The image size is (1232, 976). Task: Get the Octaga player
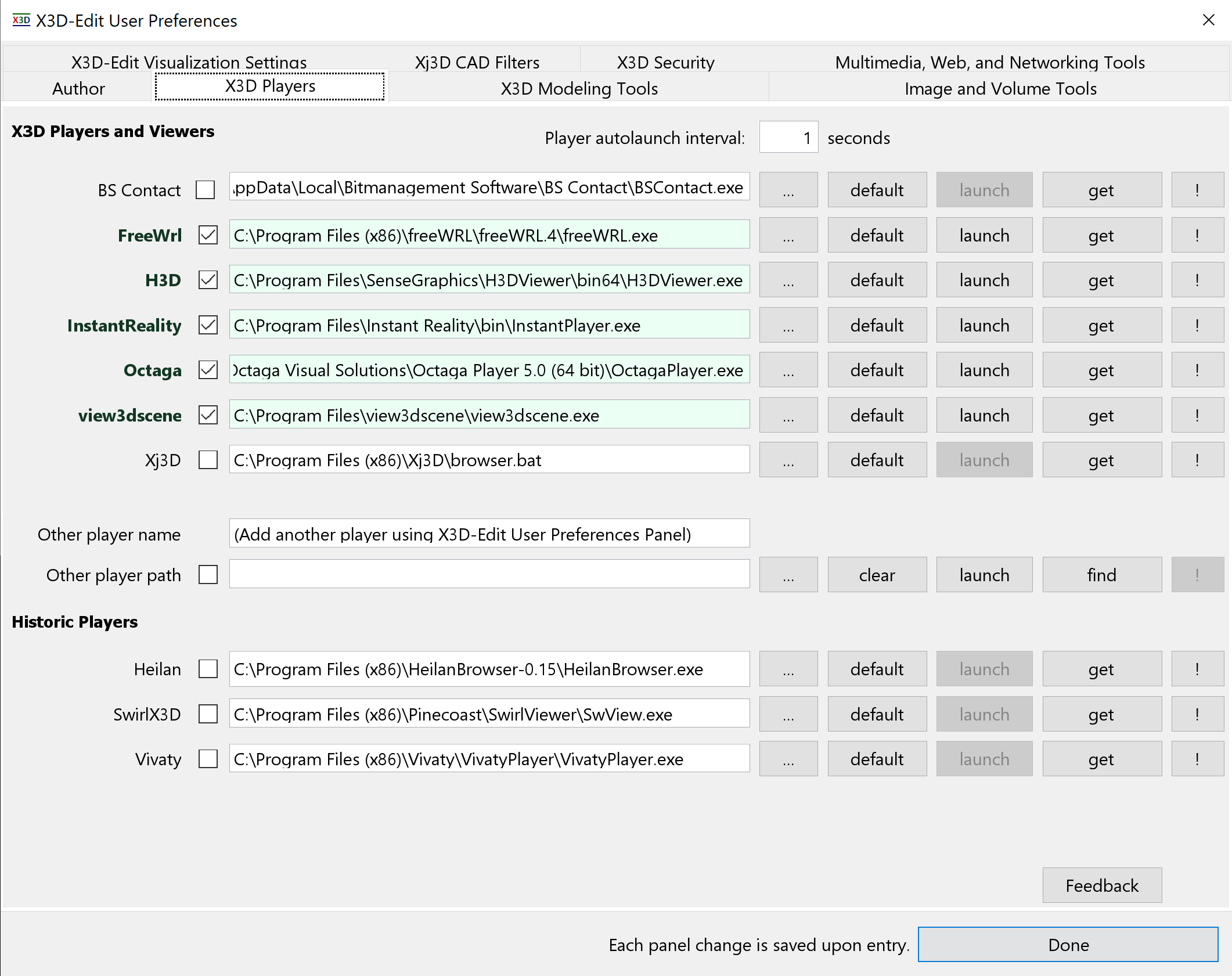(x=1102, y=370)
